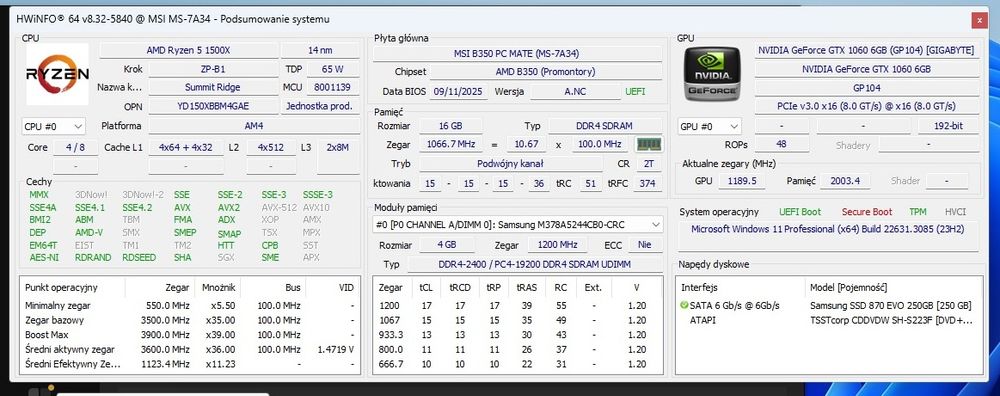This screenshot has height=396, width=1000.
Task: Click the GPU memory clock value '2003.4'
Action: coord(844,181)
